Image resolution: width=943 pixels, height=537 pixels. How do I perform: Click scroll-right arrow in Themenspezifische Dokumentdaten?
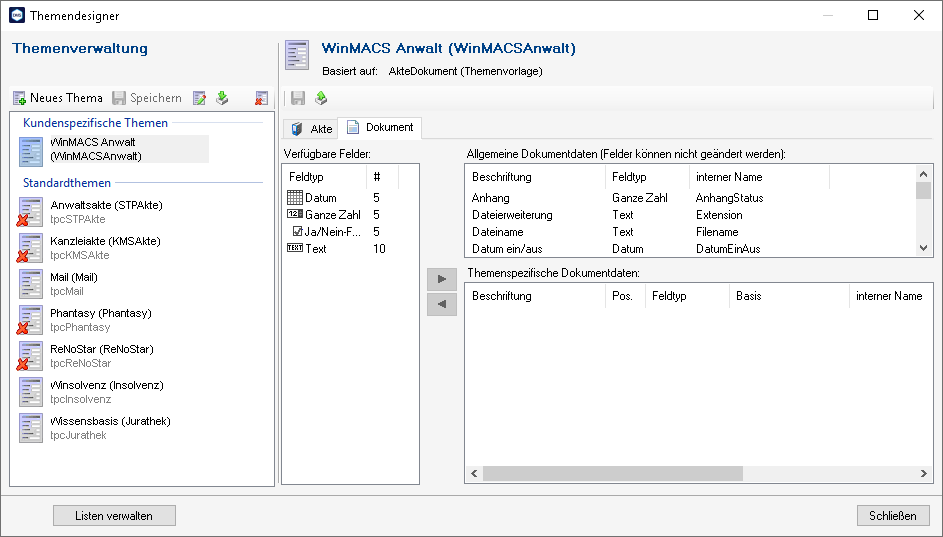point(924,474)
